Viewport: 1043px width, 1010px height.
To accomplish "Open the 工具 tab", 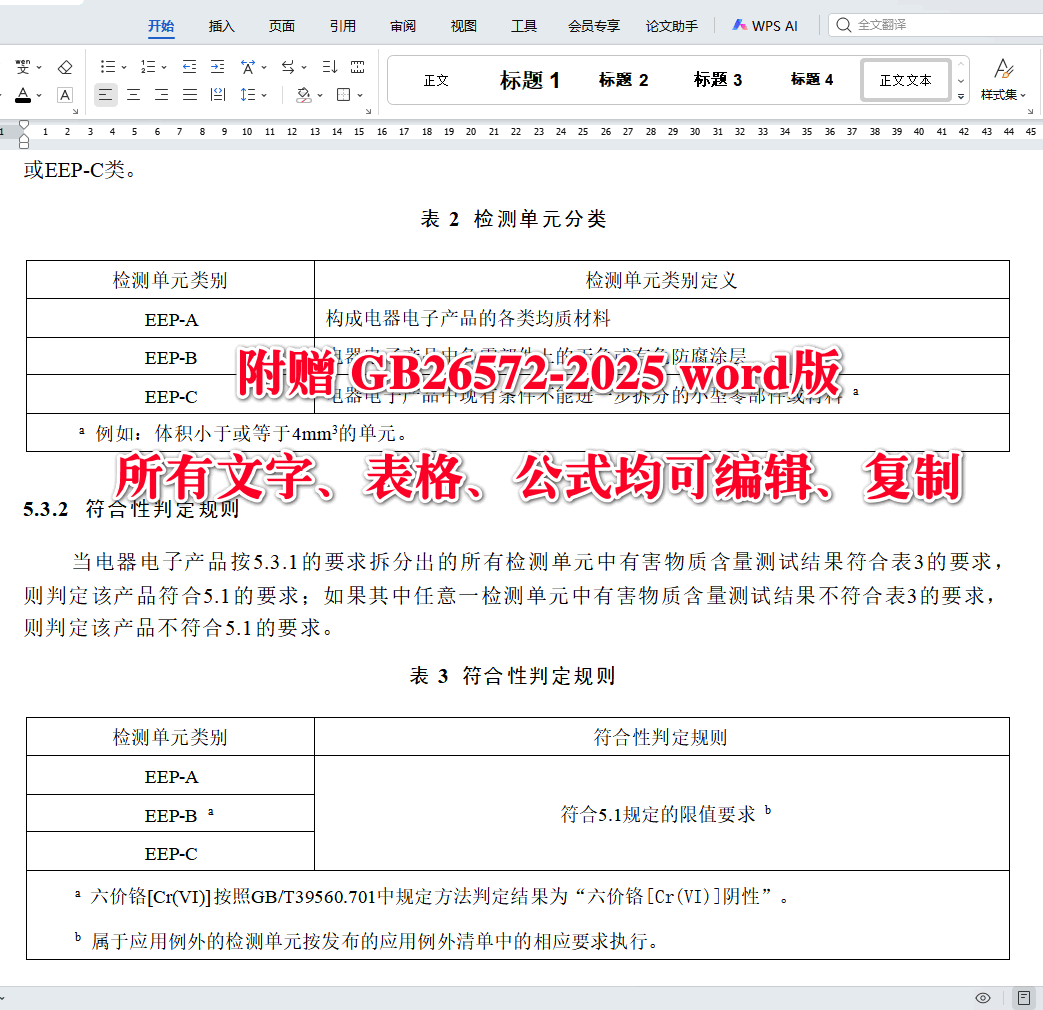I will (x=524, y=26).
